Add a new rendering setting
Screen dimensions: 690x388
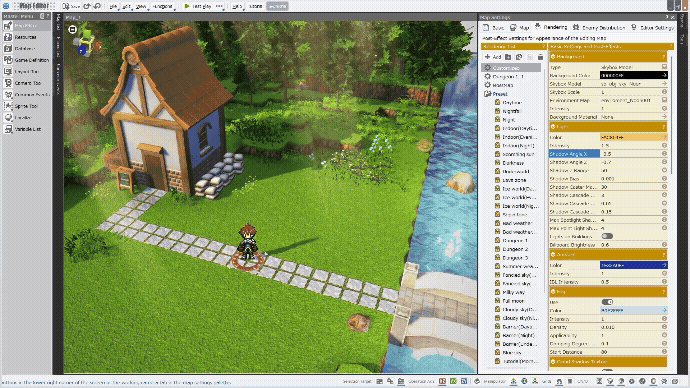pyautogui.click(x=493, y=57)
